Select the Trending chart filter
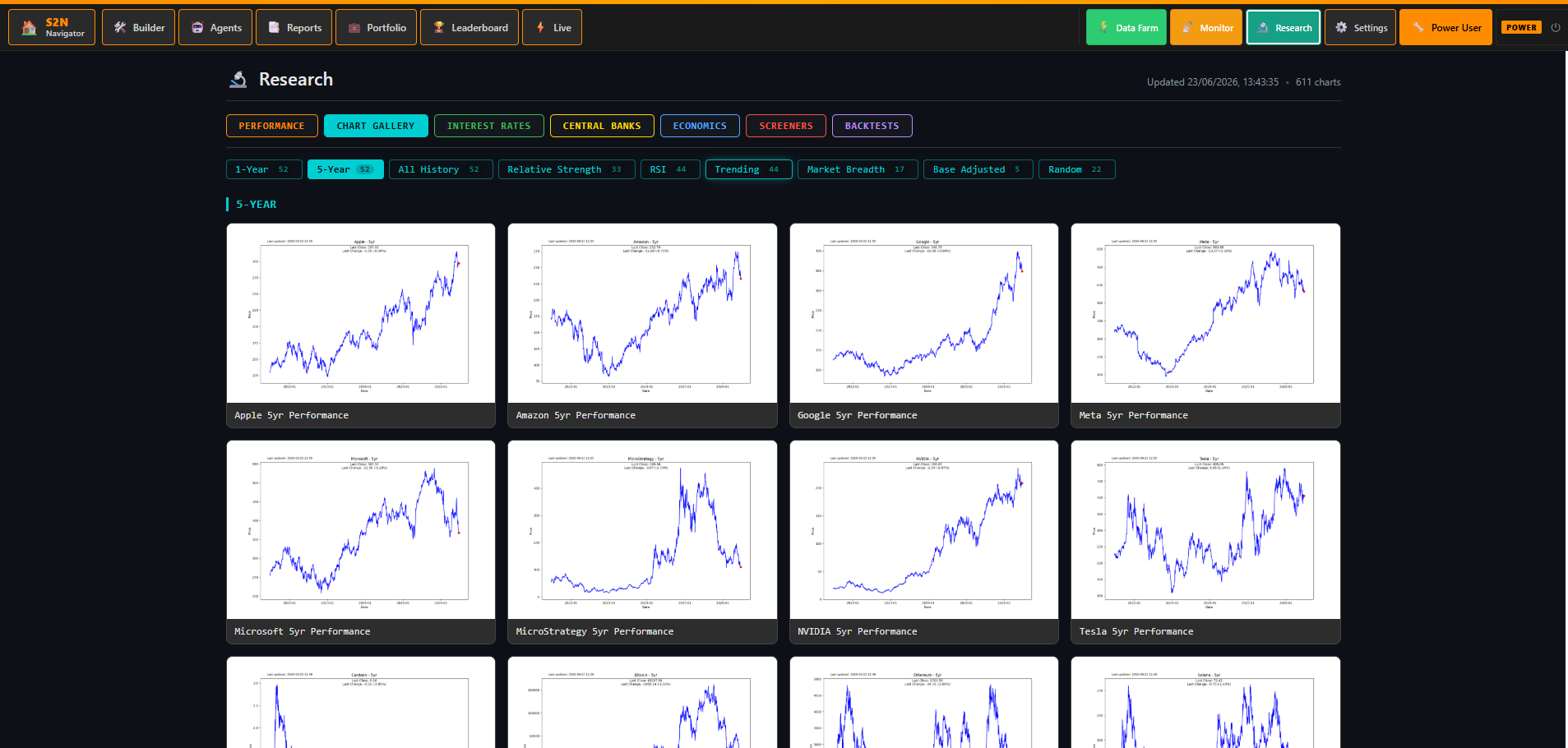Image resolution: width=1568 pixels, height=748 pixels. coord(748,169)
